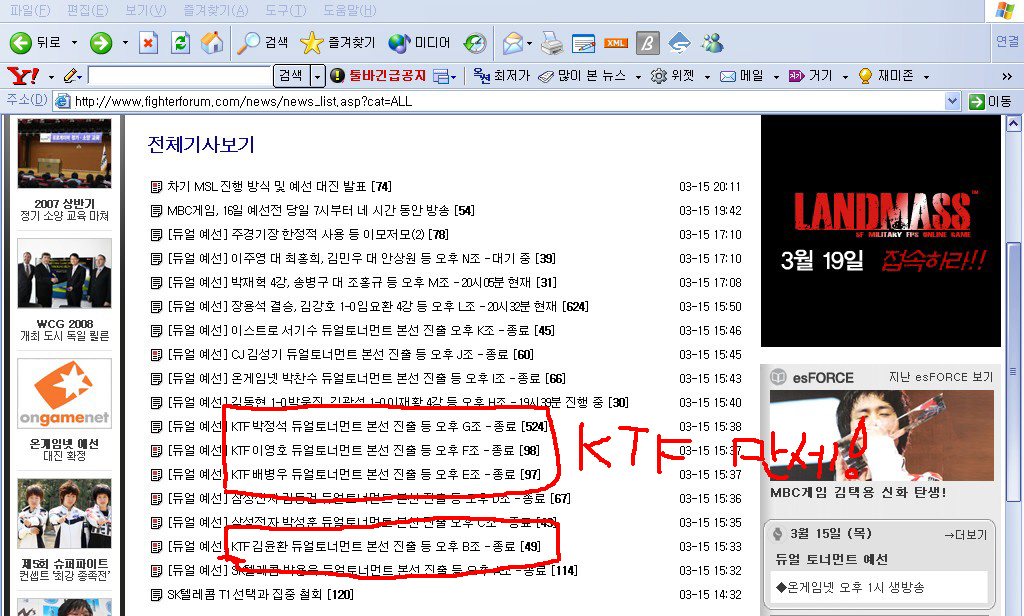
Task: Click the 최저가 lowest price button
Action: click(502, 76)
